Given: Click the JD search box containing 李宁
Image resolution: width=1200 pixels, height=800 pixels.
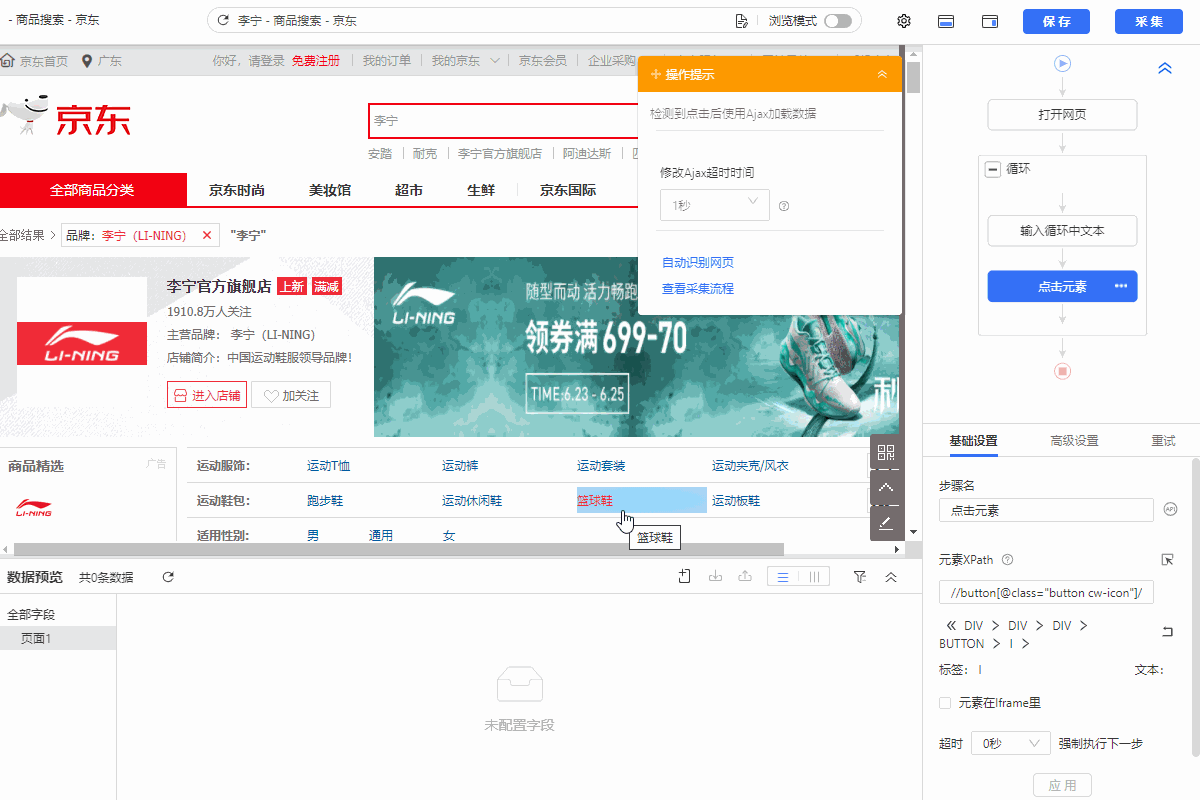Looking at the screenshot, I should pos(503,120).
